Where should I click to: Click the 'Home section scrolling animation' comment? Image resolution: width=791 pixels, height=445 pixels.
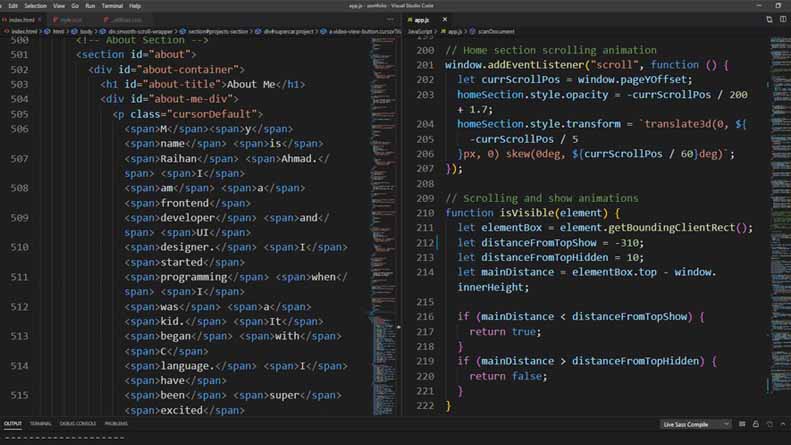tap(551, 50)
